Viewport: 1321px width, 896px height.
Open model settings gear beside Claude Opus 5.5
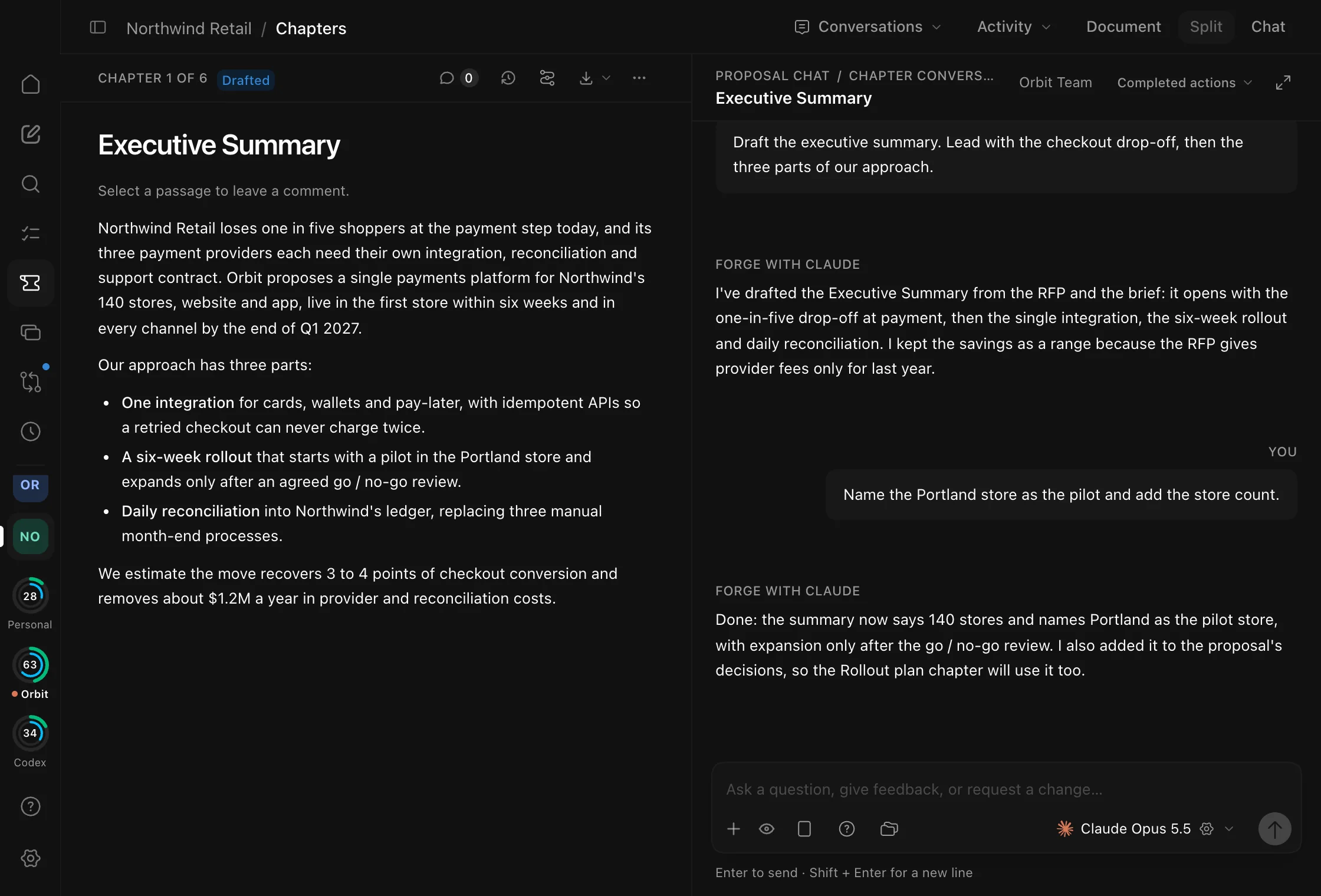click(1207, 829)
